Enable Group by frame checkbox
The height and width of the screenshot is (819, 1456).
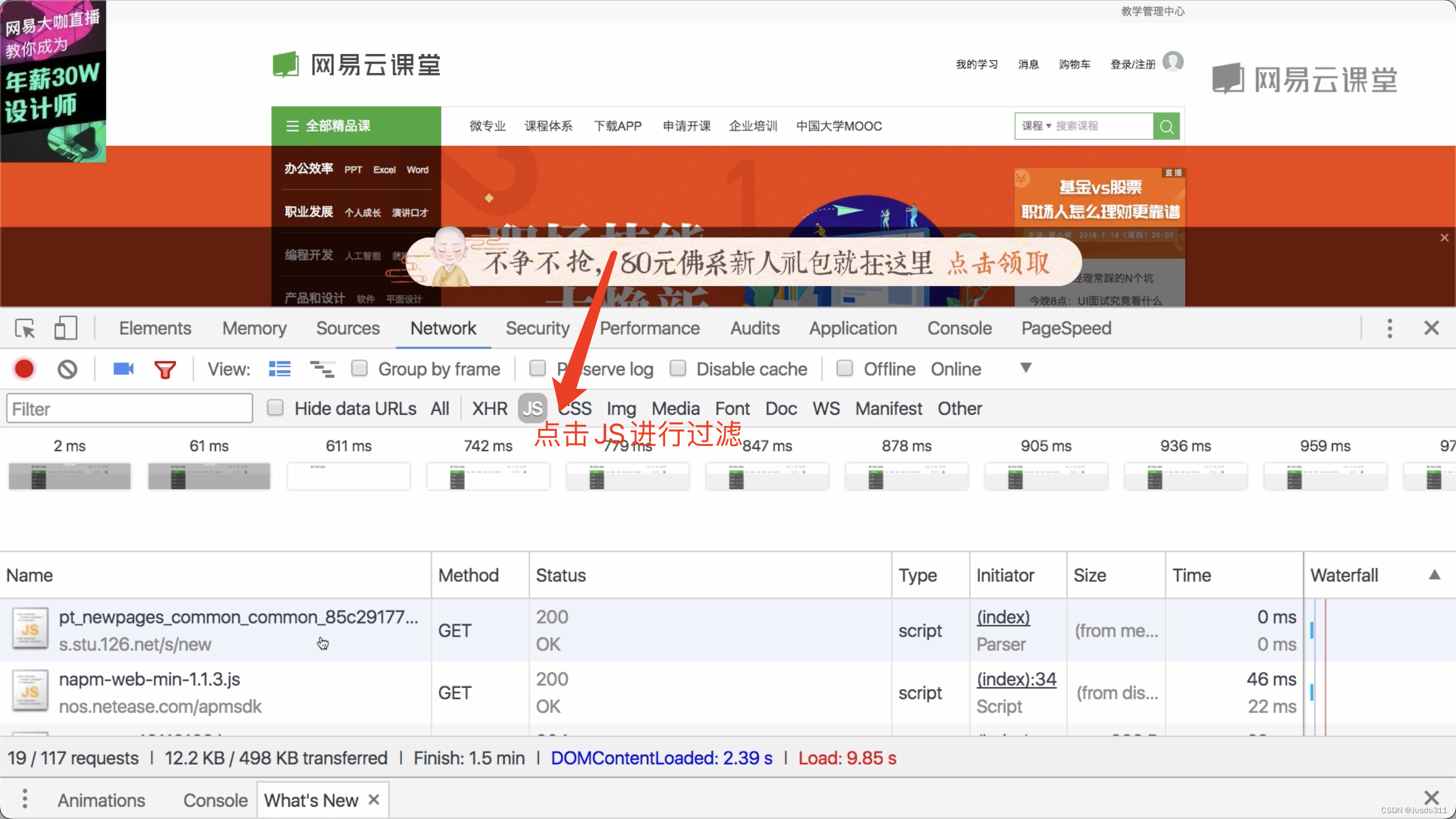click(x=359, y=368)
